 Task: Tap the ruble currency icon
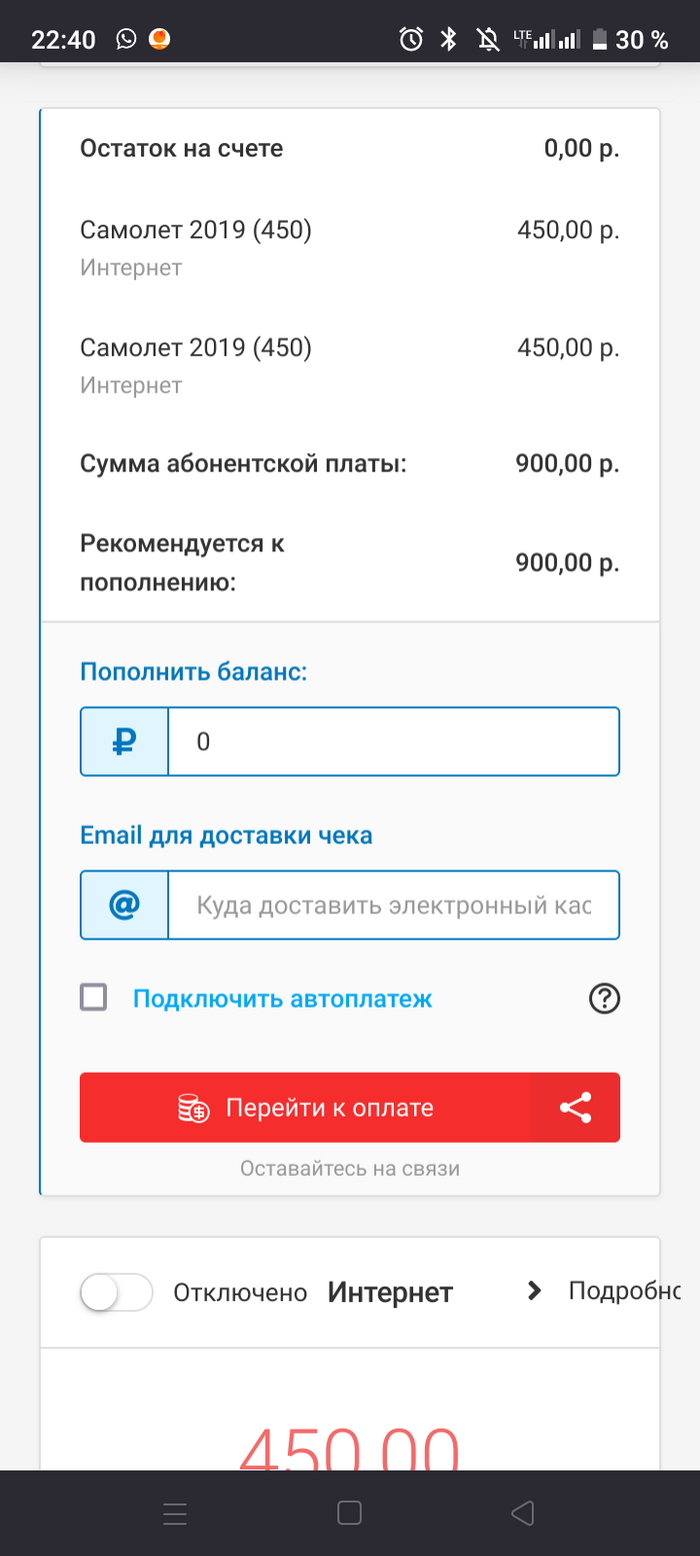coord(124,741)
